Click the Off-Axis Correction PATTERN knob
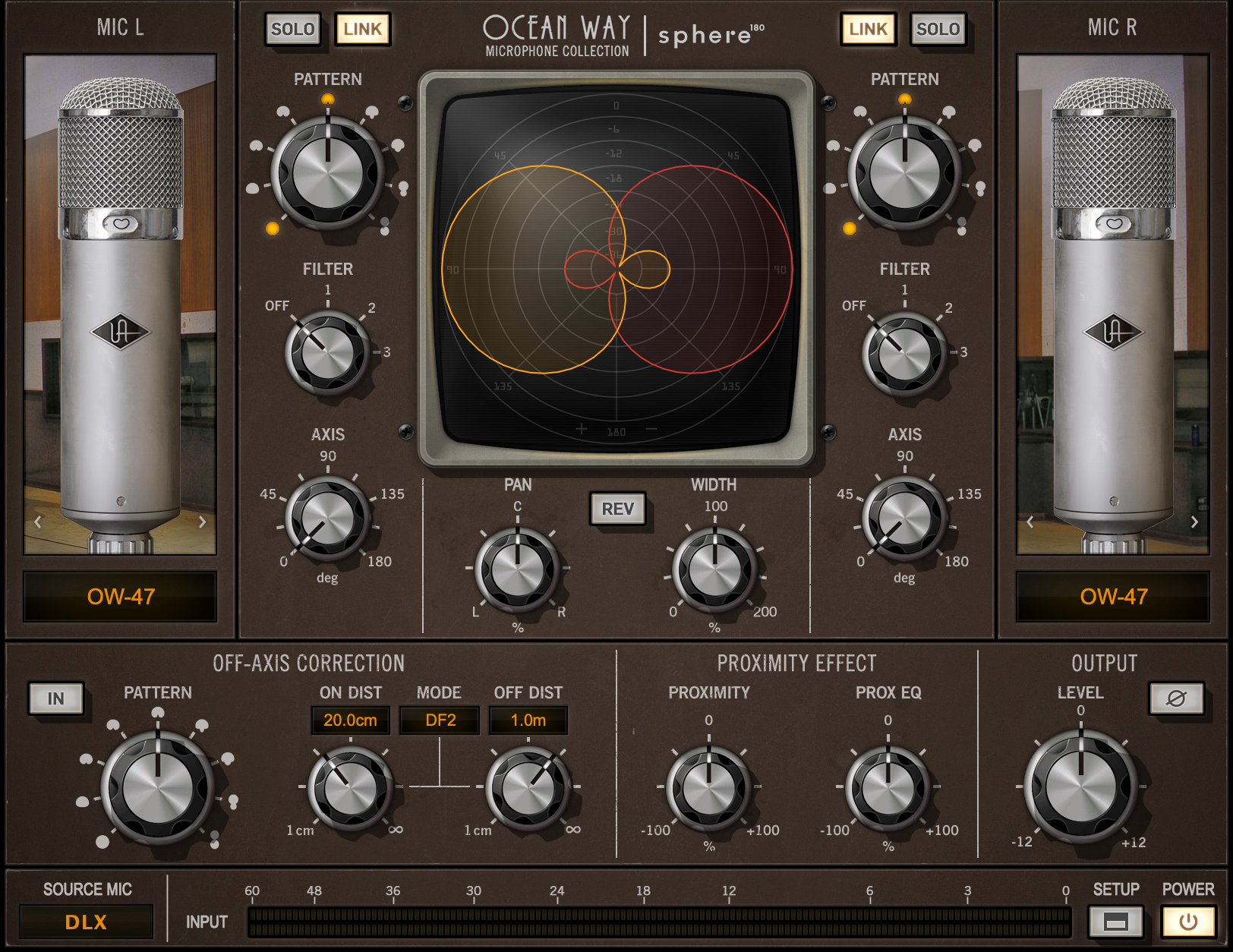 (x=158, y=788)
